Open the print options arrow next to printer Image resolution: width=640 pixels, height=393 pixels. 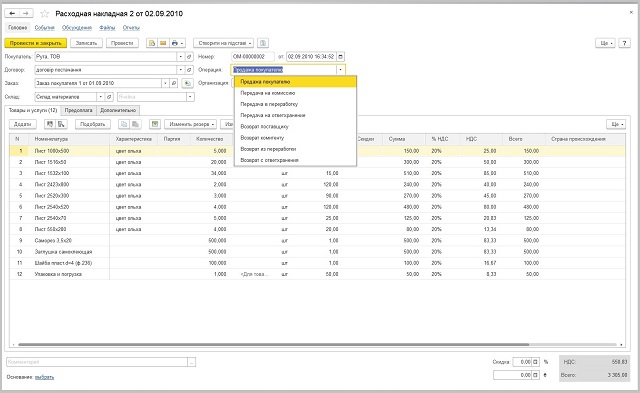tap(182, 43)
